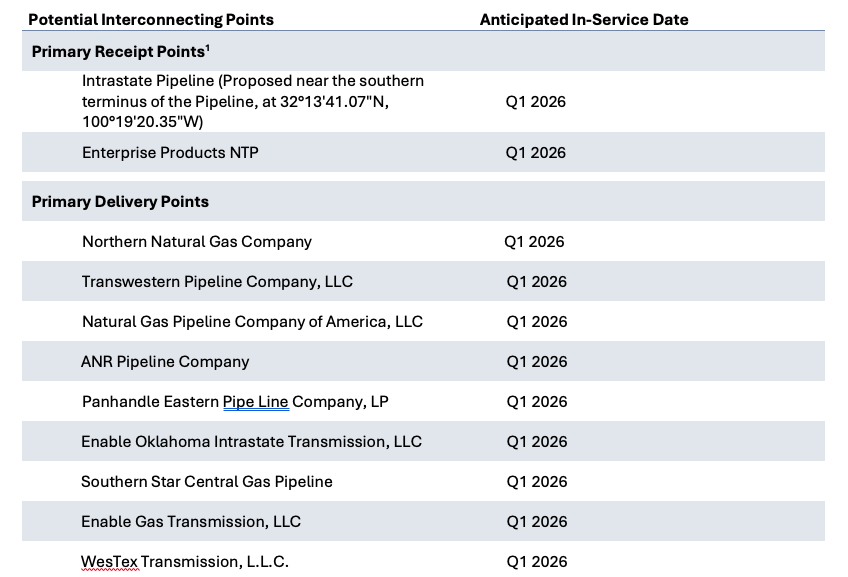Select Natural Gas Pipeline Company of America
Screen dimensions: 848x577
[252, 322]
